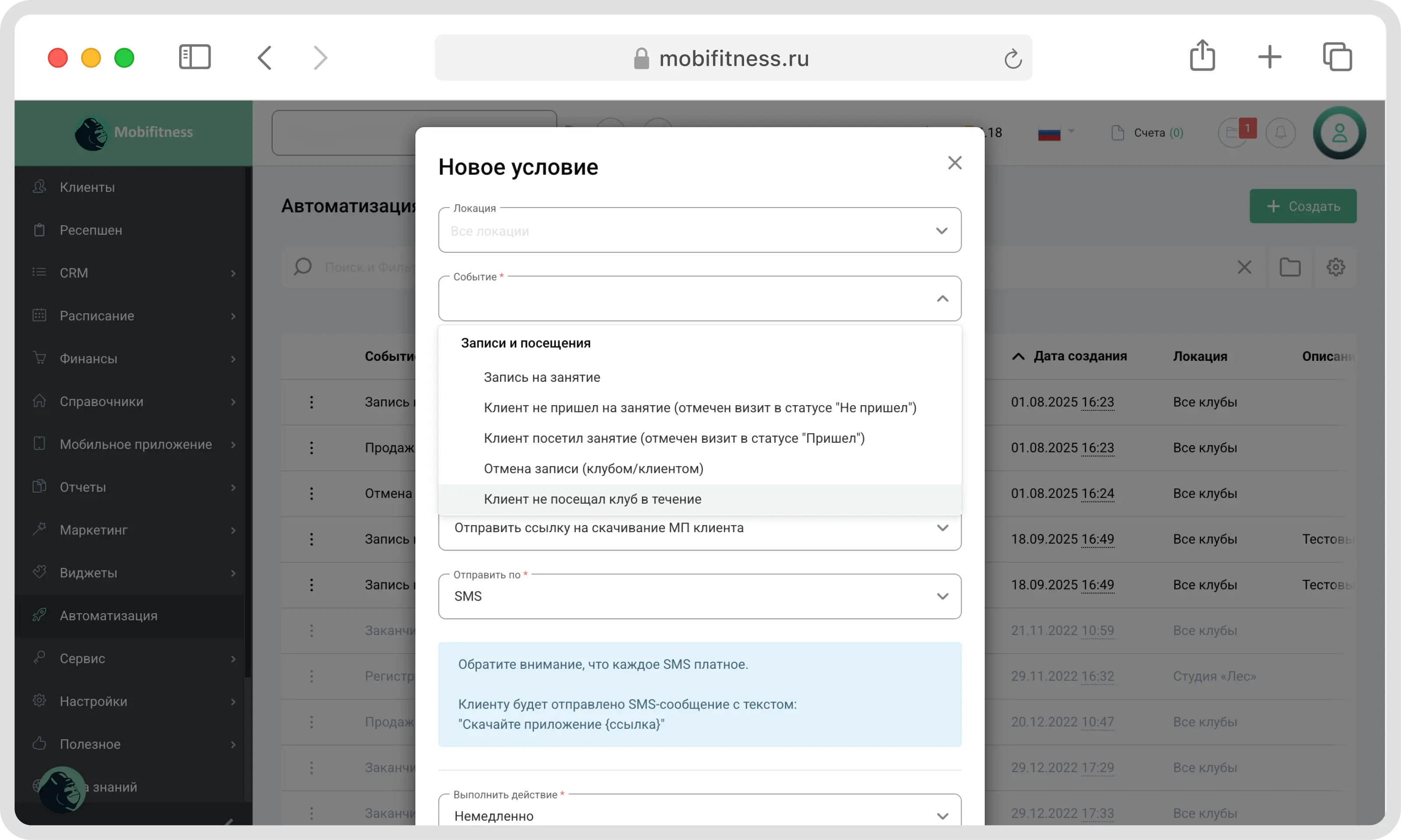The image size is (1401, 840).
Task: Collapse the Событие dropdown
Action: click(x=942, y=299)
